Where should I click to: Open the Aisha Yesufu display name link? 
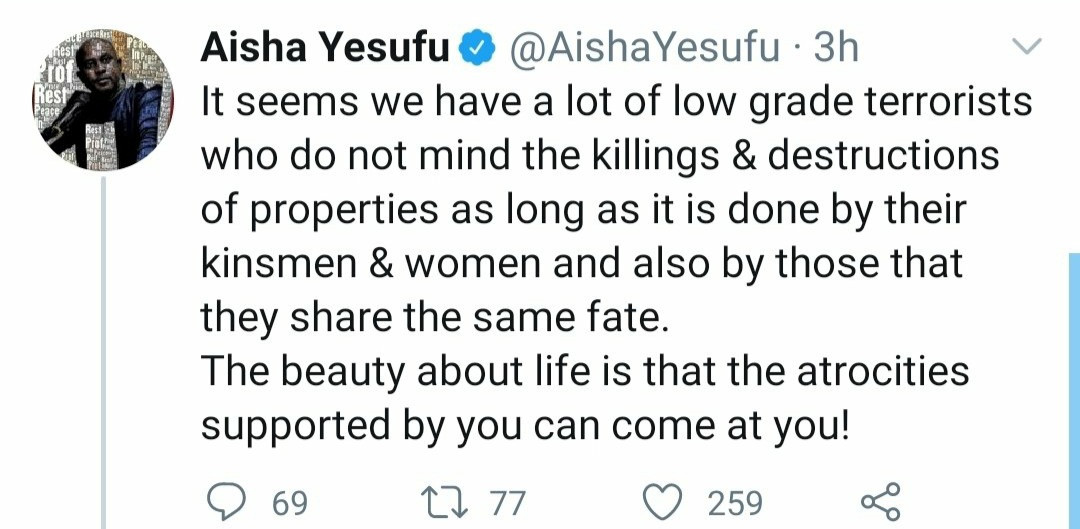pyautogui.click(x=326, y=48)
